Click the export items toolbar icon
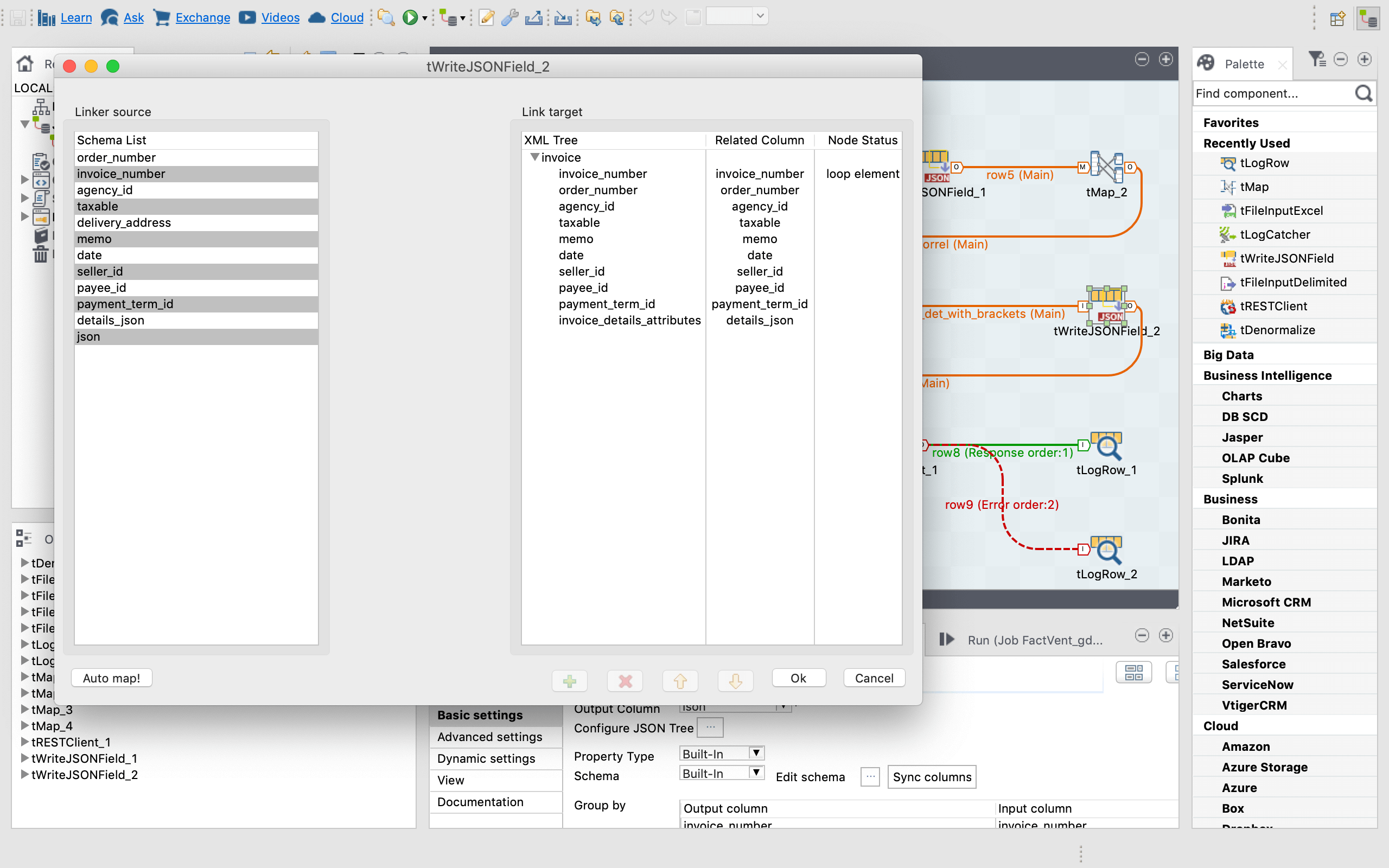The width and height of the screenshot is (1389, 868). 533,18
